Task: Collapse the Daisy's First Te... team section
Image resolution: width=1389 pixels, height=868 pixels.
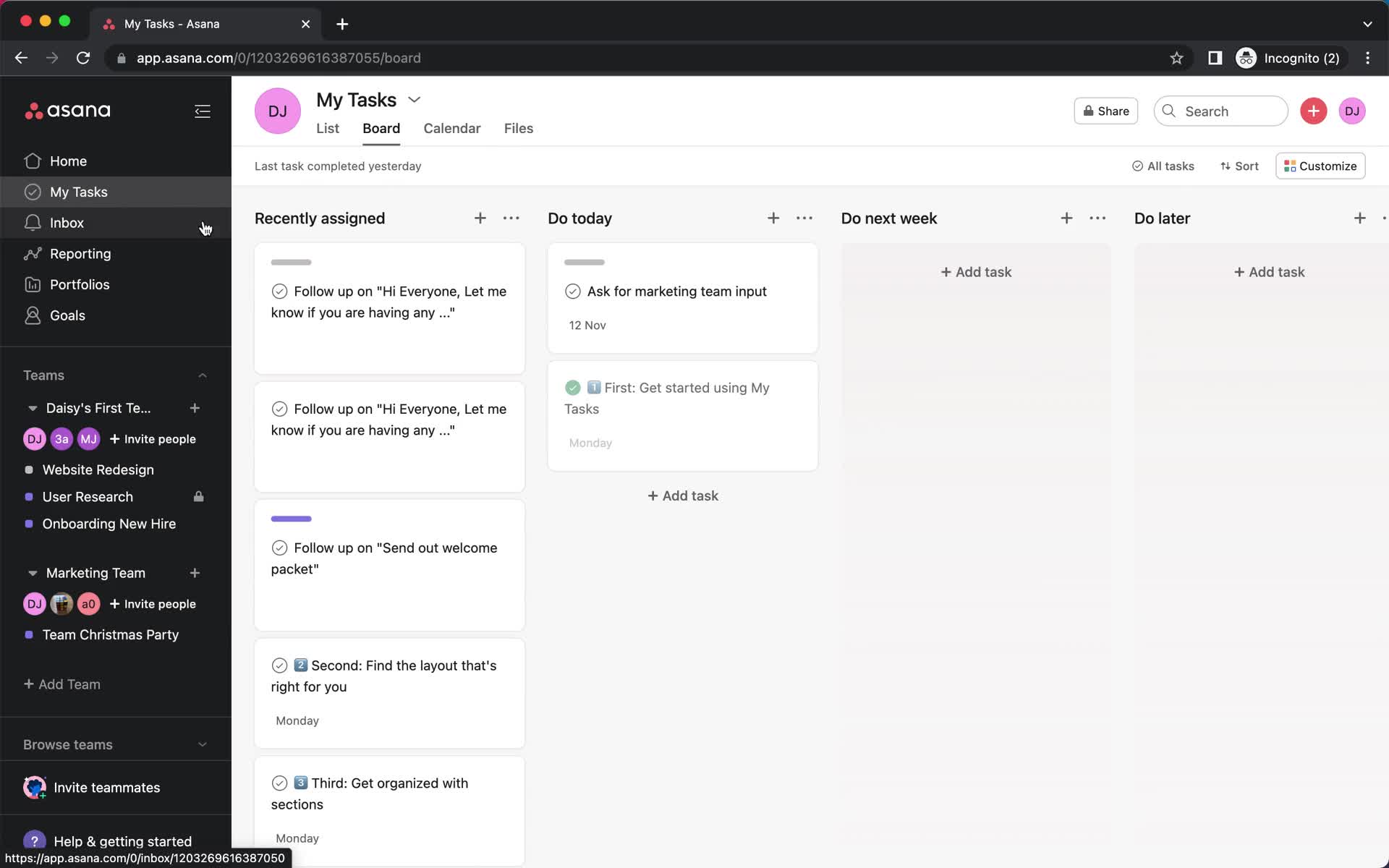Action: (x=33, y=408)
